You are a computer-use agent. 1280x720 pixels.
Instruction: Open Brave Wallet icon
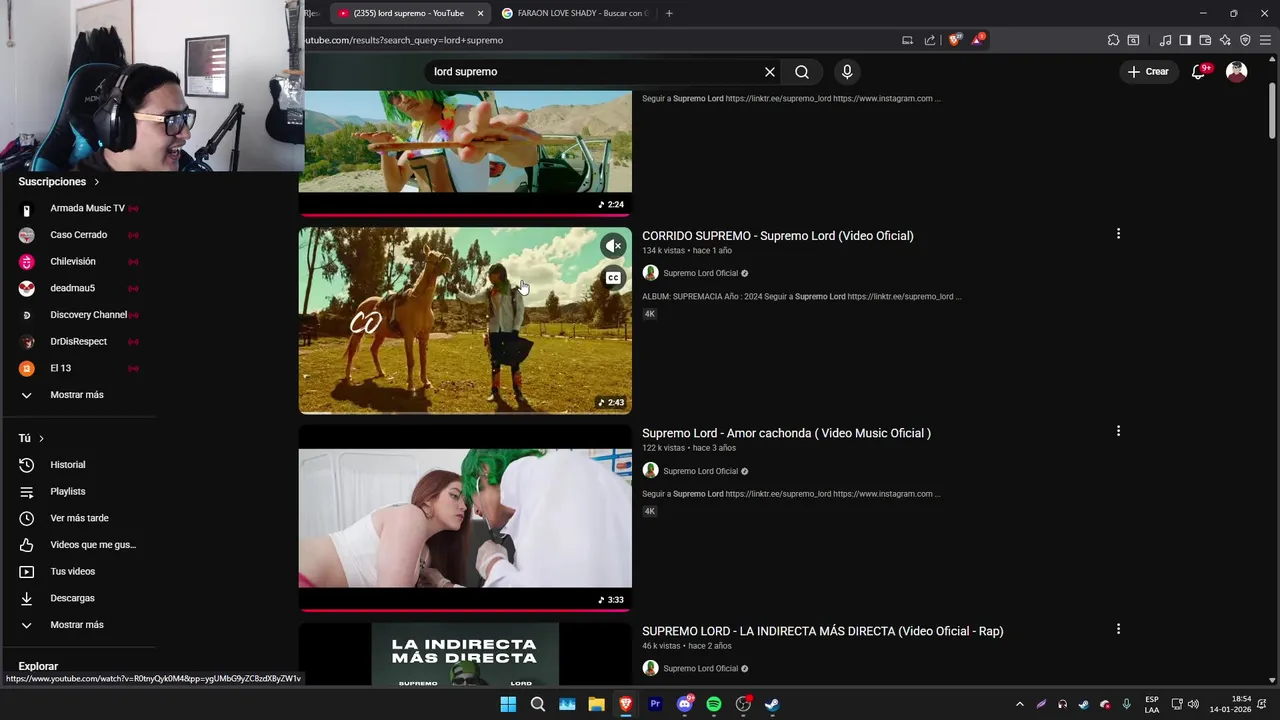pyautogui.click(x=1205, y=40)
